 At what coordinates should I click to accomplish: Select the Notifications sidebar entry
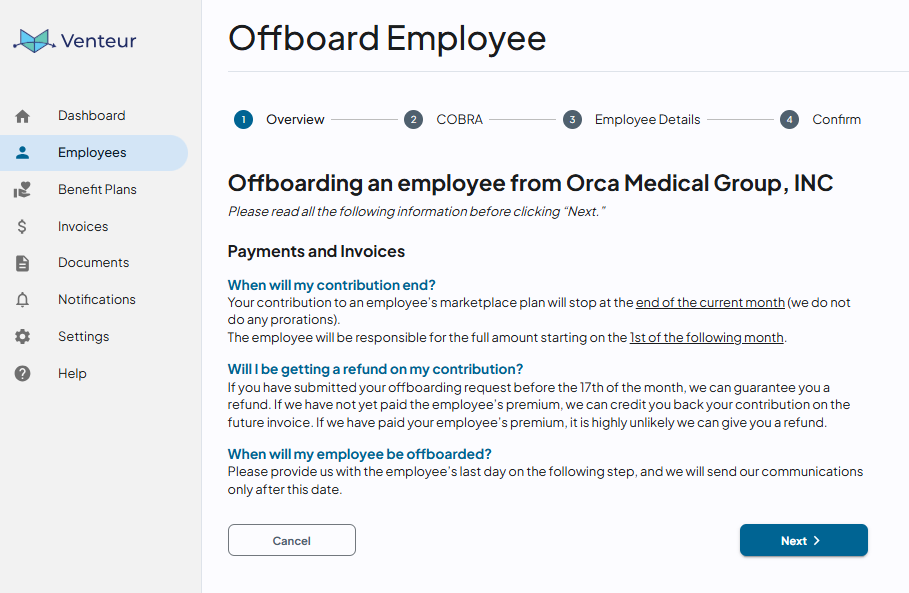pyautogui.click(x=94, y=300)
